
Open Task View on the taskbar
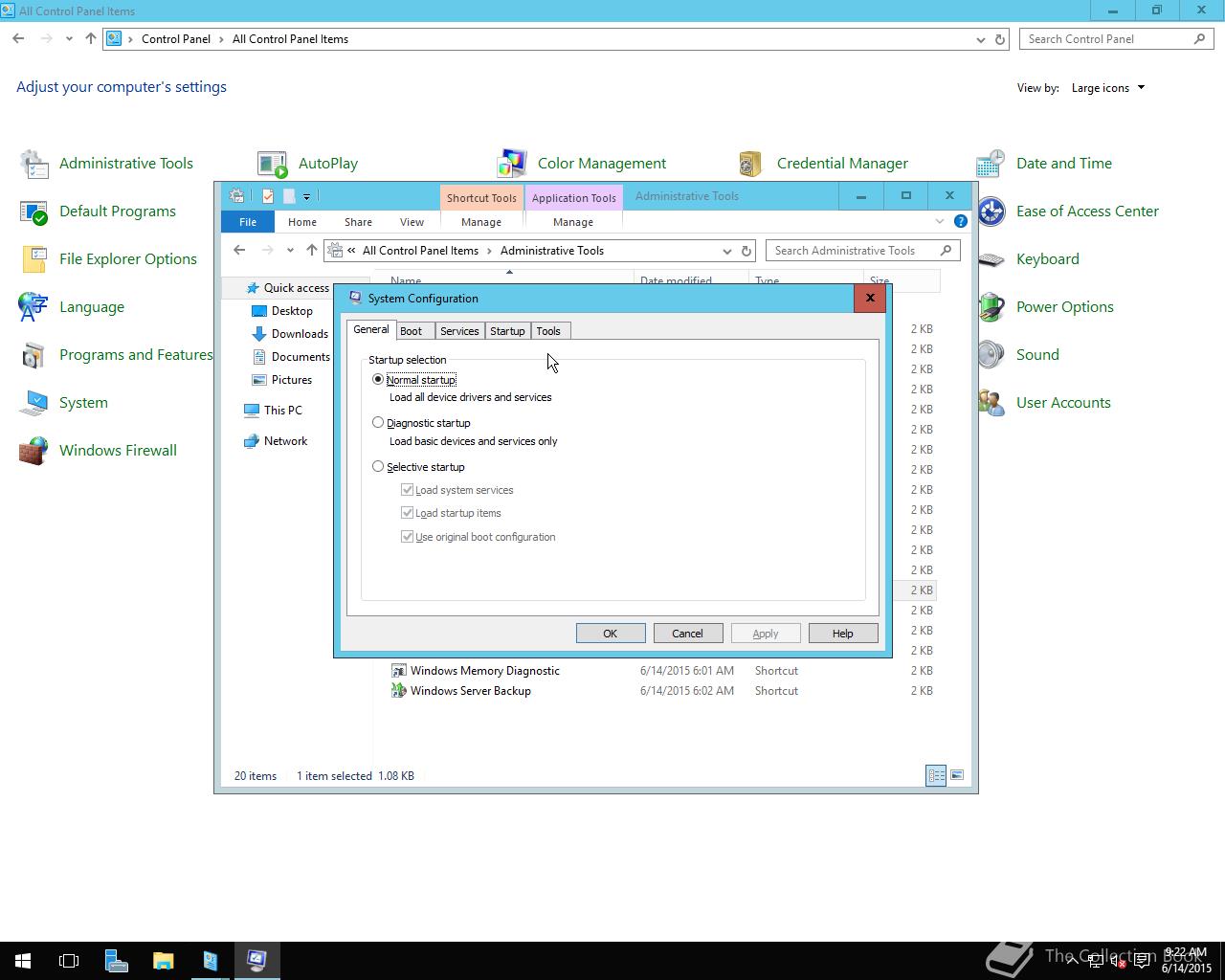tap(69, 960)
